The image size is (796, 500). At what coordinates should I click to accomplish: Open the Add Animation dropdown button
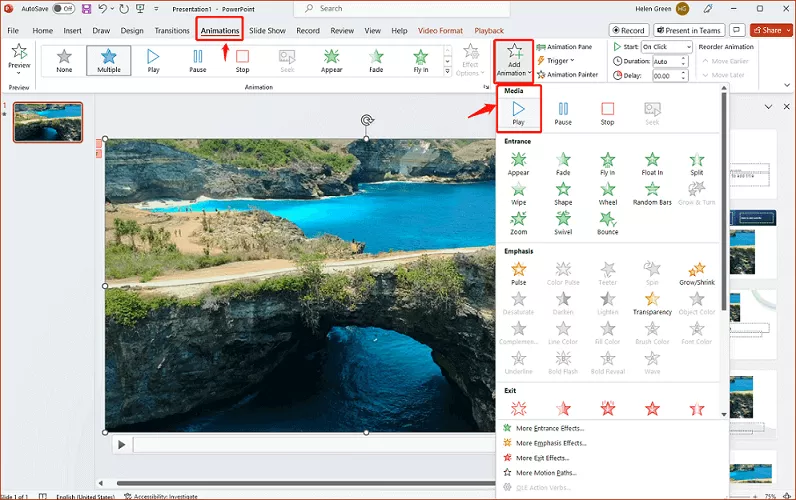click(x=514, y=61)
